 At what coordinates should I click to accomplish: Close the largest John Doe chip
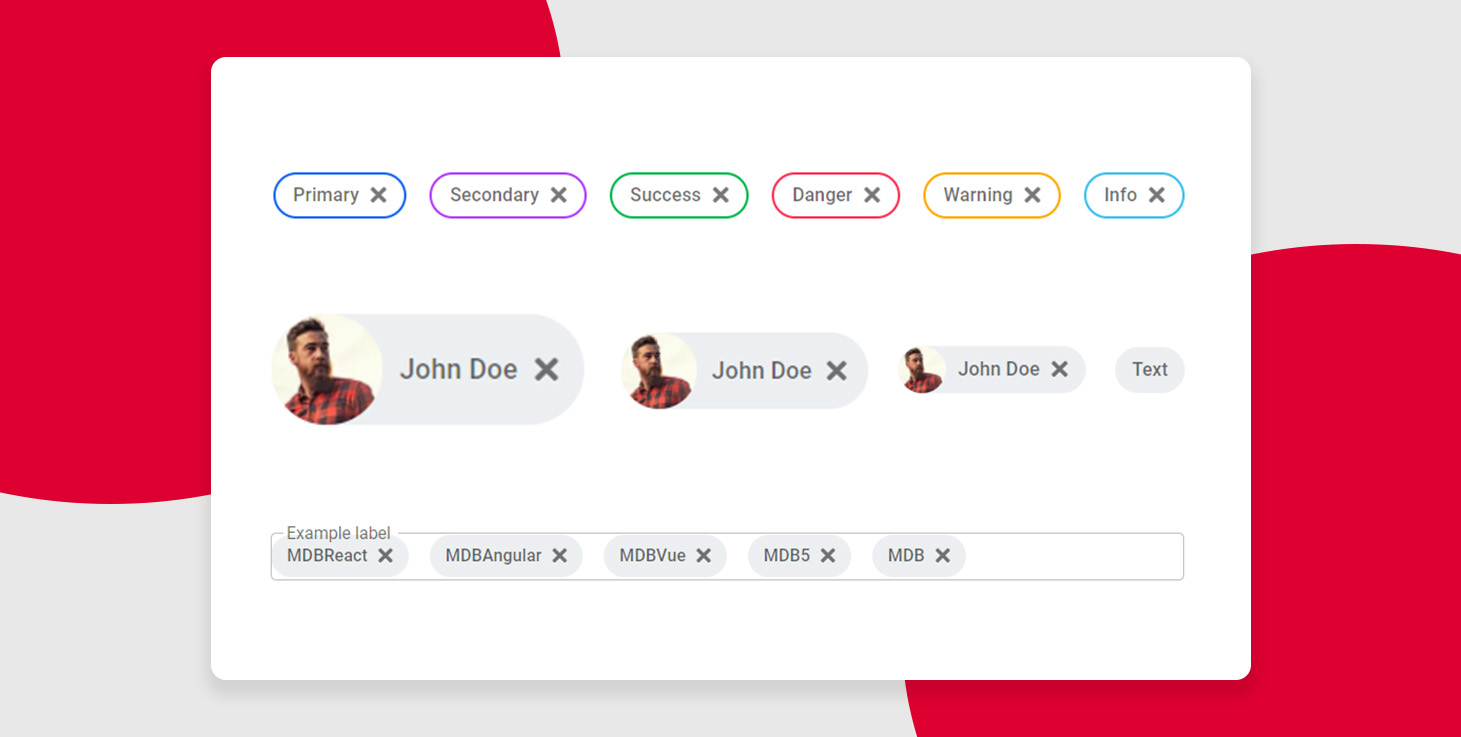click(x=546, y=369)
